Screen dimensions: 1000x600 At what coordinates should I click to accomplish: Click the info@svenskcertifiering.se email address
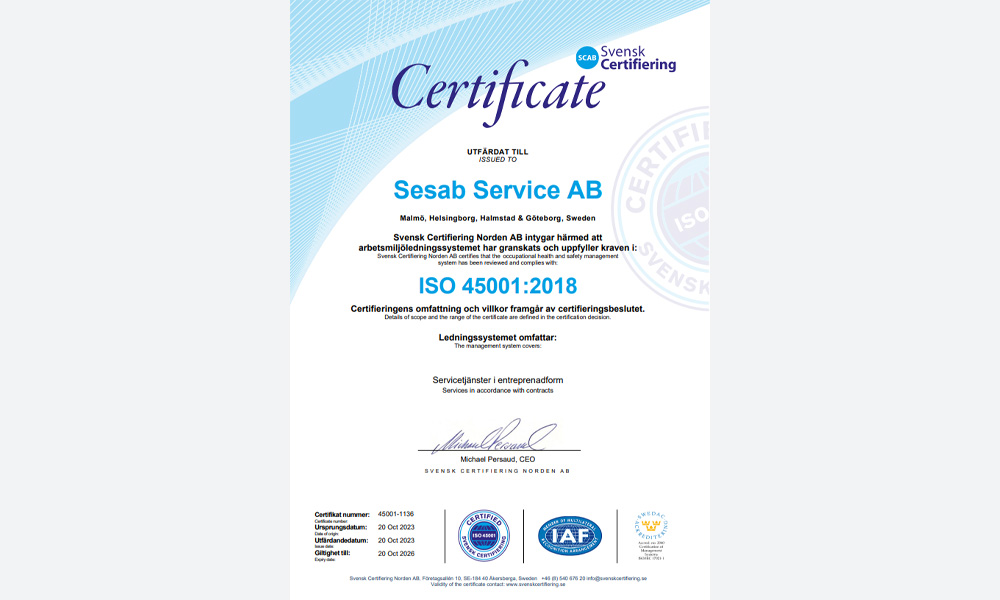[x=616, y=576]
